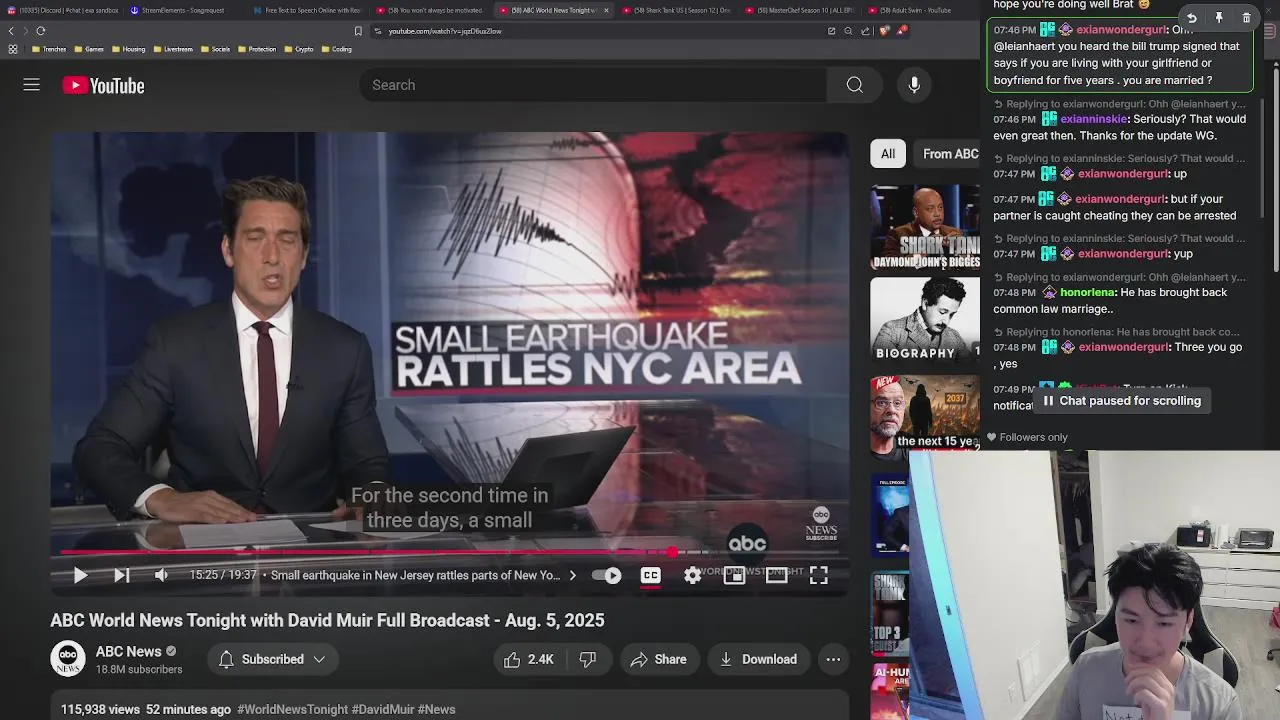Open the Trenches bookmark folder
Viewport: 1280px width, 720px height.
pos(49,49)
